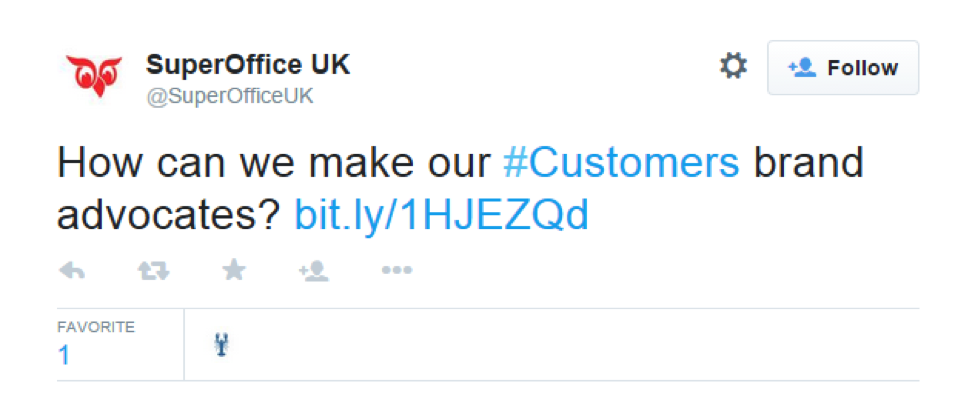Viewport: 975px width, 394px height.
Task: Click the @SuperOfficeUK handle
Action: [x=229, y=96]
